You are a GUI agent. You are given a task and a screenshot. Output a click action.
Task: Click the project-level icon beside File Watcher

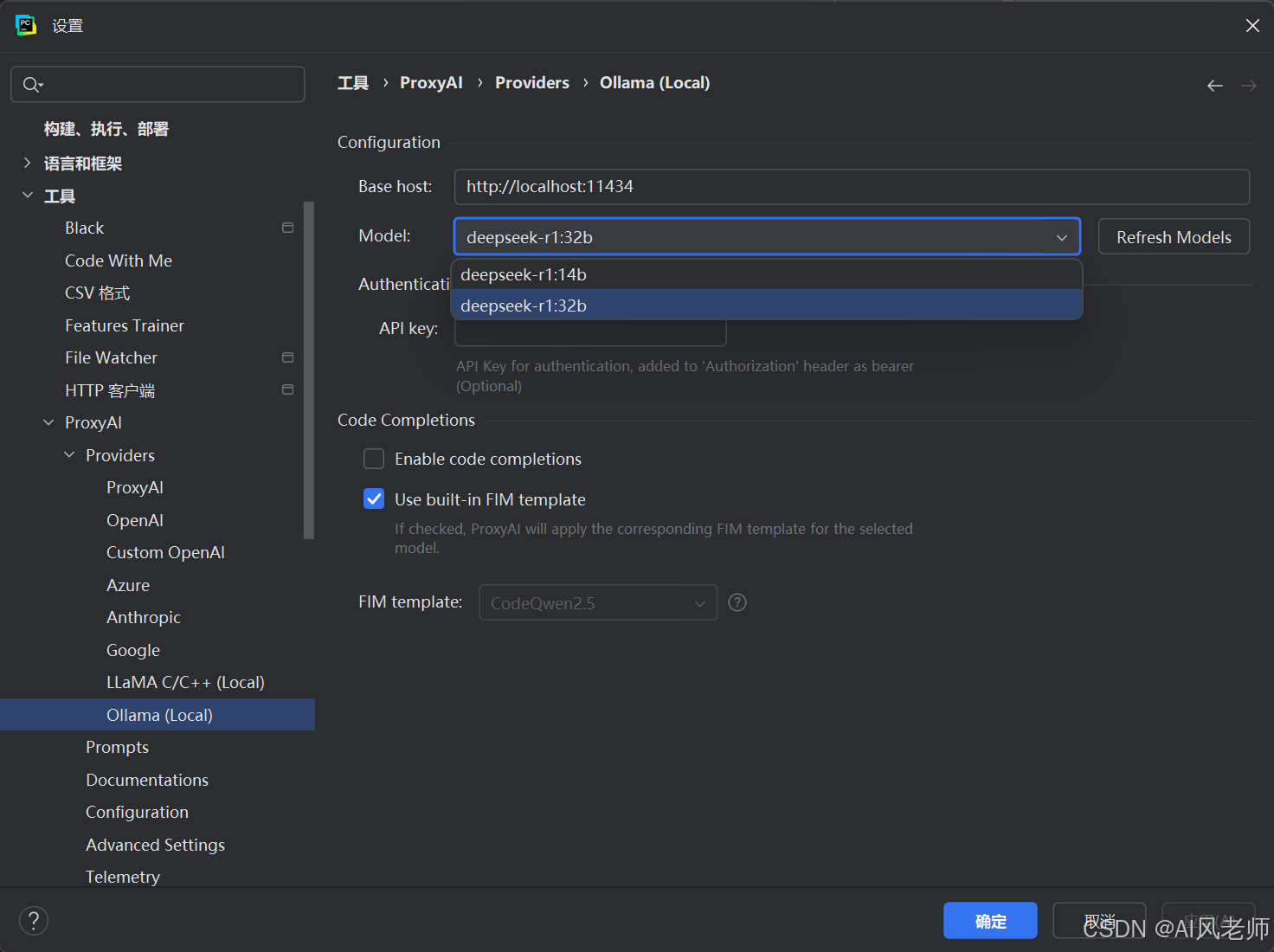288,357
